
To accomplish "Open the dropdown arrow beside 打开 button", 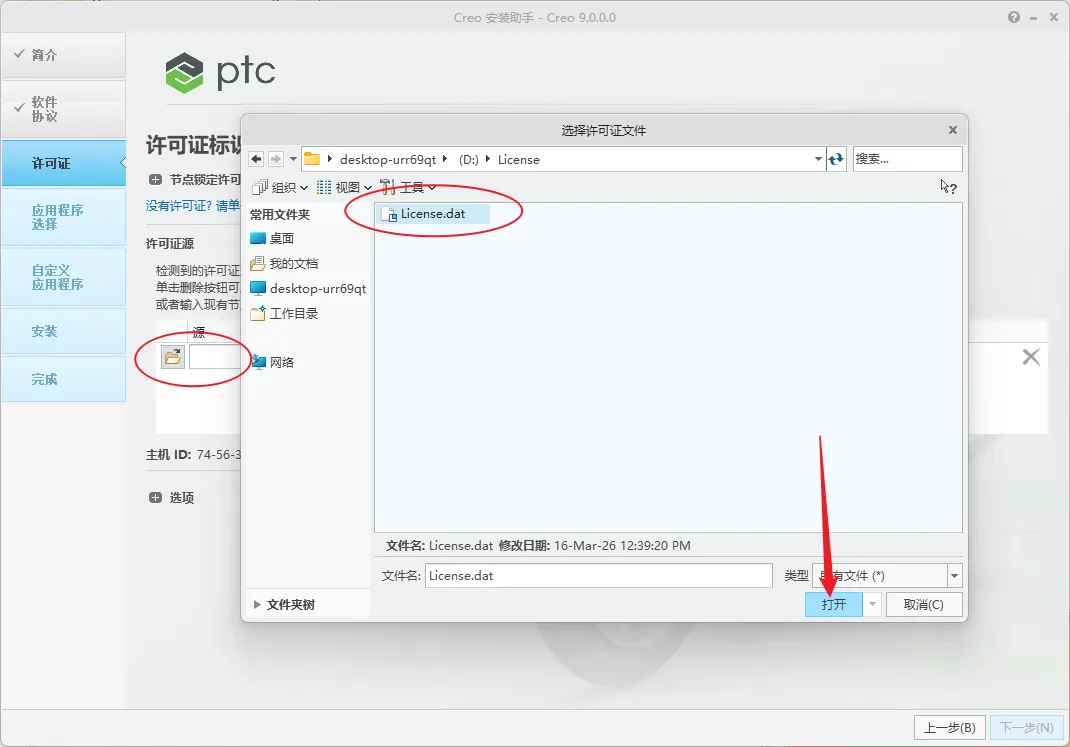I will [872, 604].
